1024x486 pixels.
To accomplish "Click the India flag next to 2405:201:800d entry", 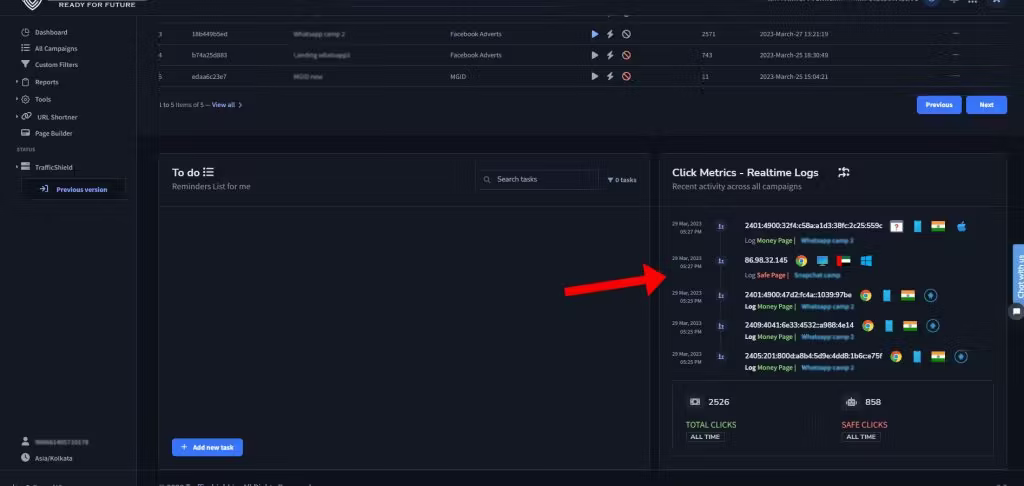I will tap(938, 356).
